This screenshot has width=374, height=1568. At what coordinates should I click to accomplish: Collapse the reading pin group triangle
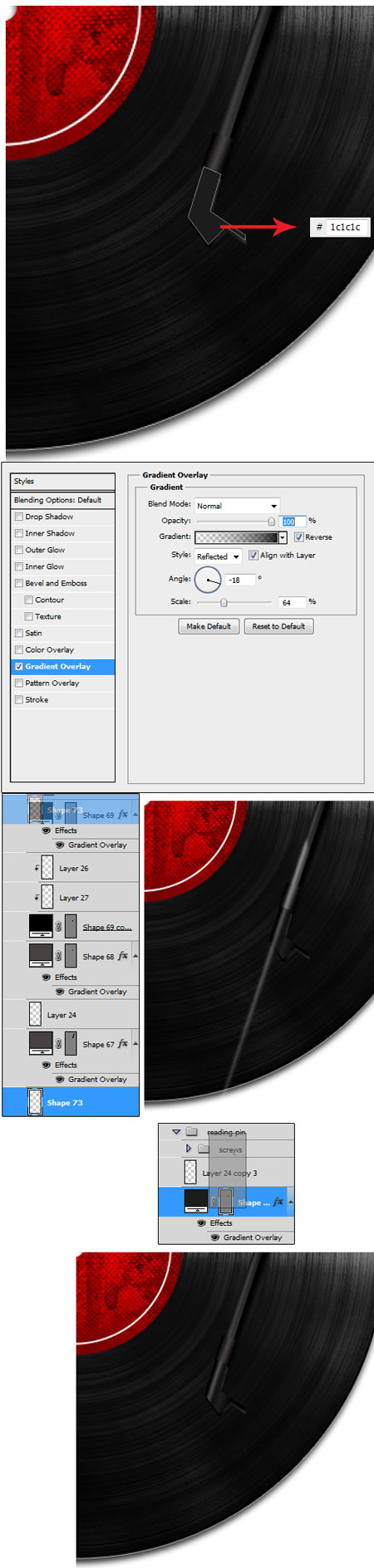[x=176, y=1131]
